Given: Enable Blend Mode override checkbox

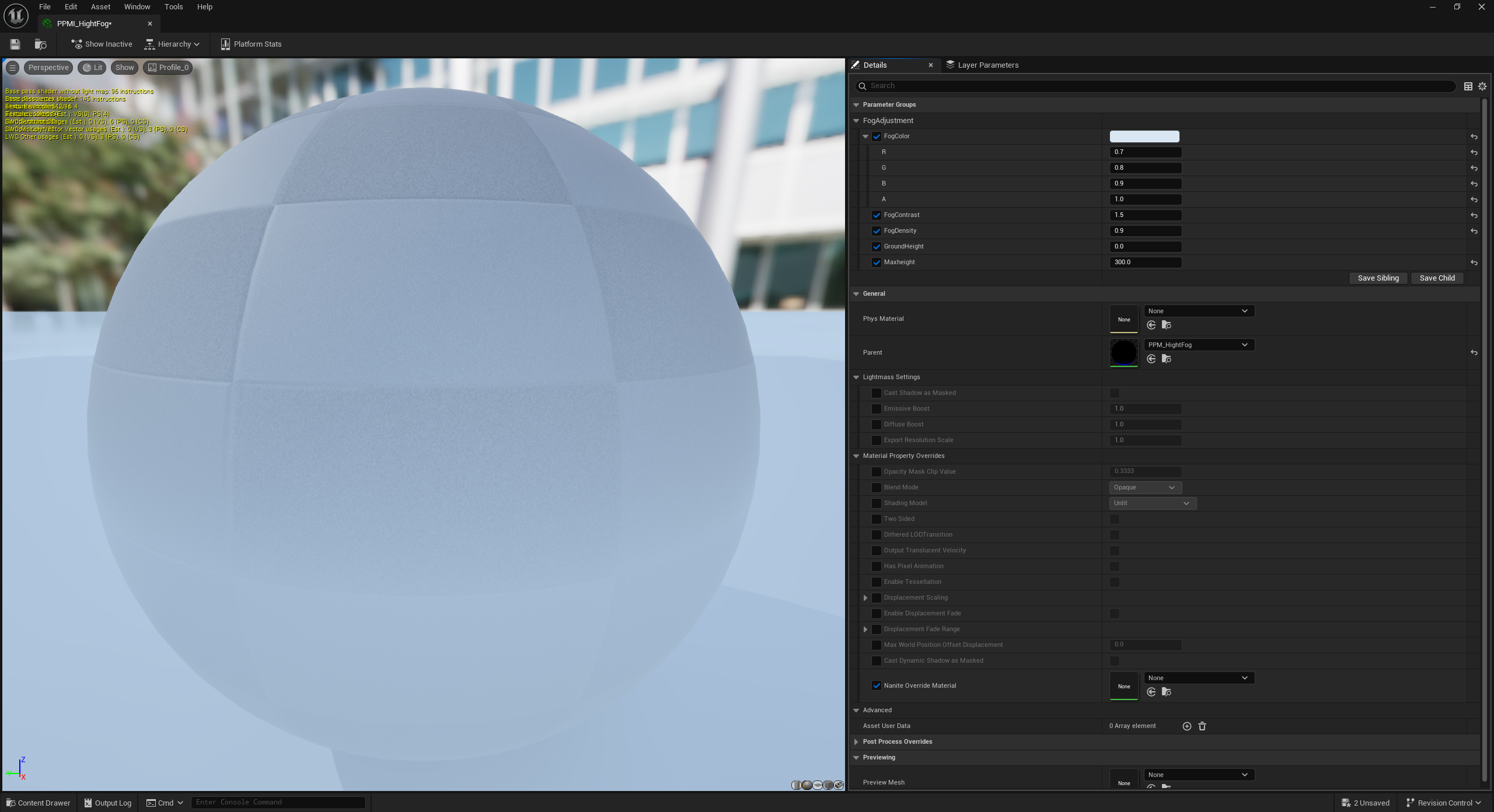Looking at the screenshot, I should [x=876, y=488].
